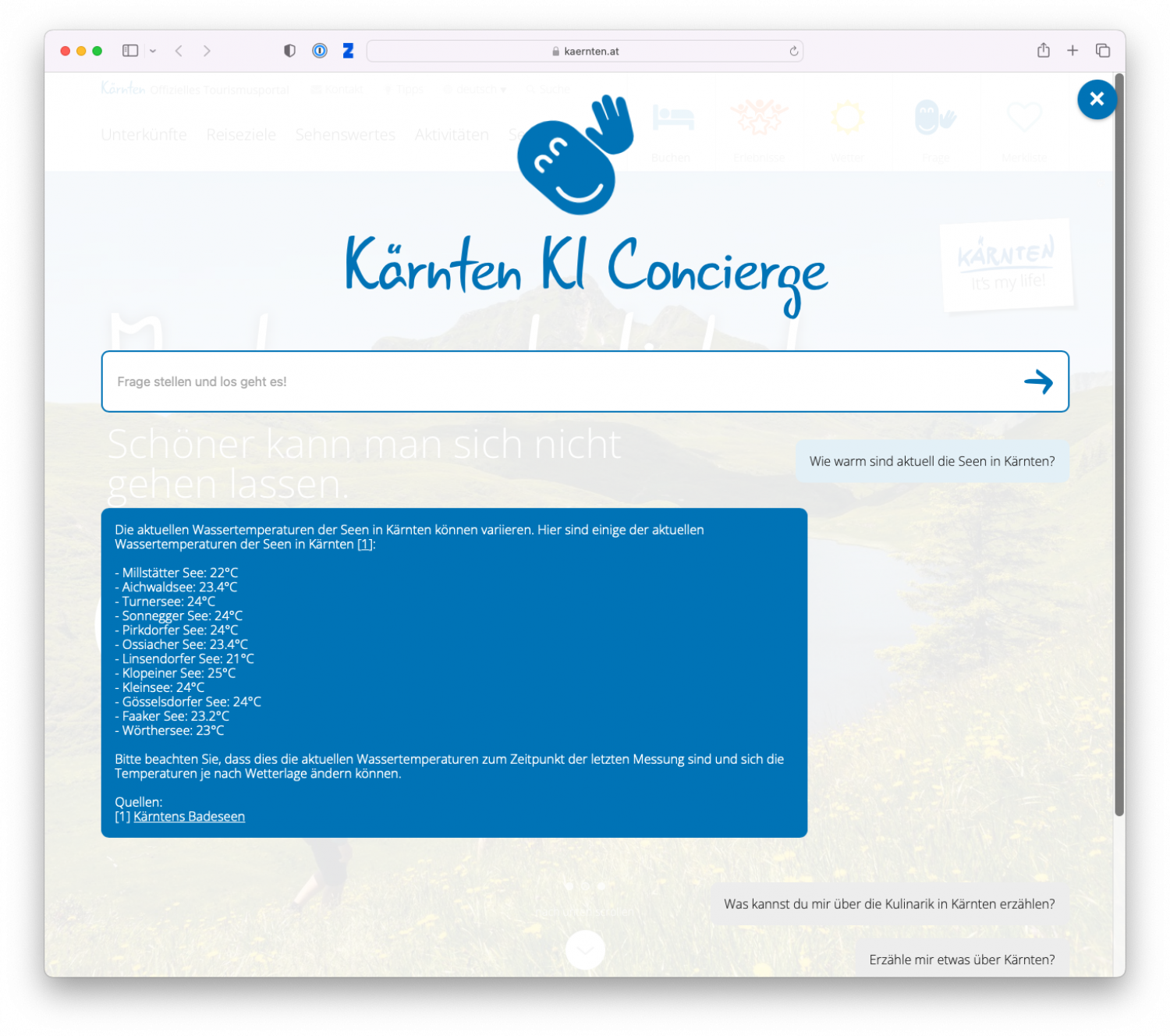Viewport: 1170px width, 1036px height.
Task: Click the 'Klopeiner See: 25°C' line
Action: tap(175, 672)
